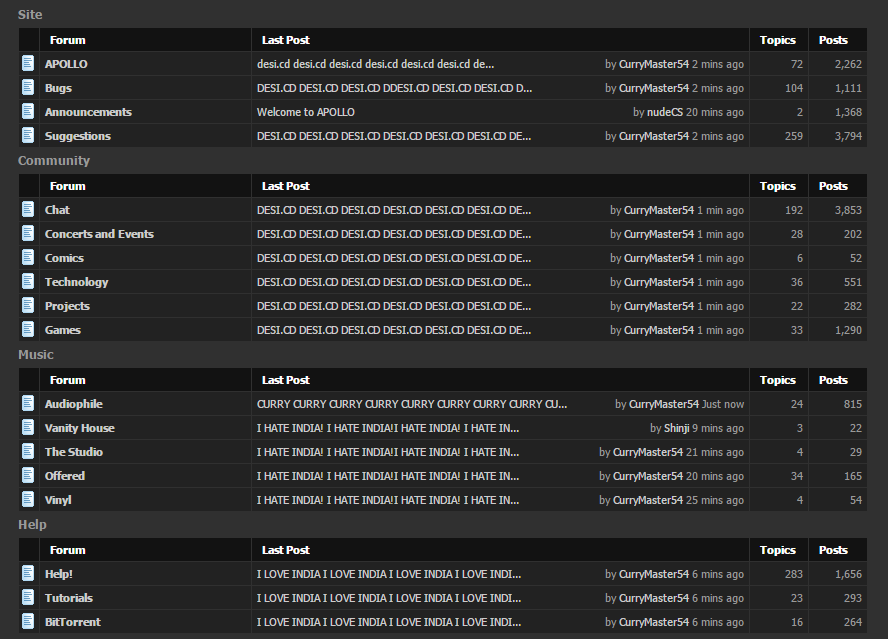Viewport: 888px width, 639px height.
Task: Click the 3,853 posts count for Chat
Action: [848, 210]
